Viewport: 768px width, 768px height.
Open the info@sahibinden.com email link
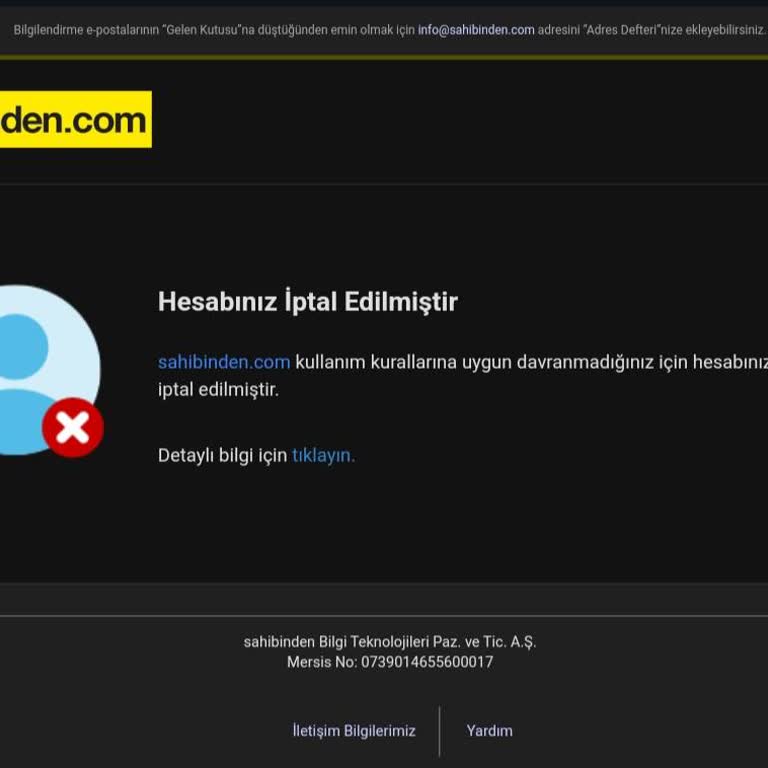coord(476,30)
